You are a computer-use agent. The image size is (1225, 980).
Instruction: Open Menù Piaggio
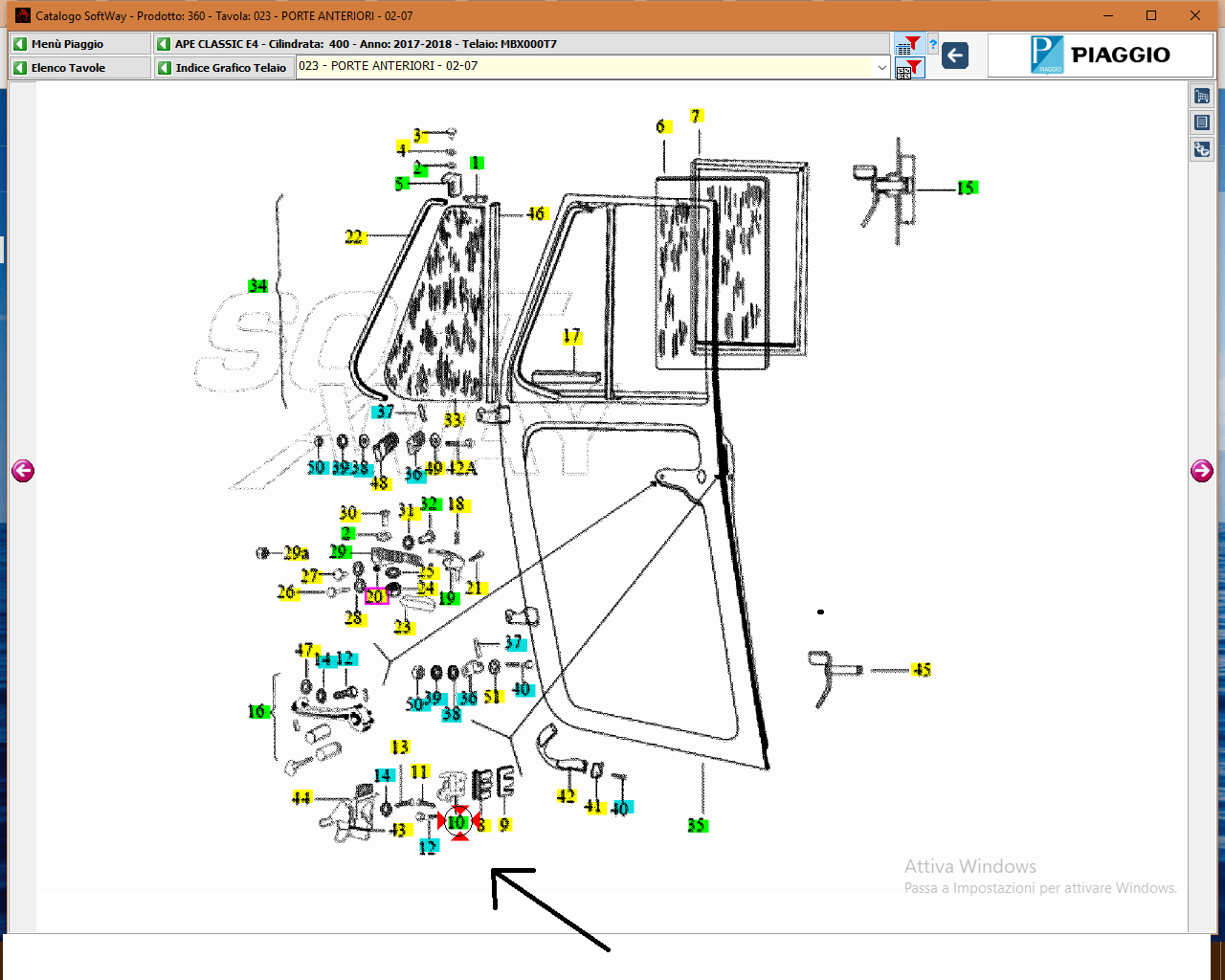click(80, 44)
